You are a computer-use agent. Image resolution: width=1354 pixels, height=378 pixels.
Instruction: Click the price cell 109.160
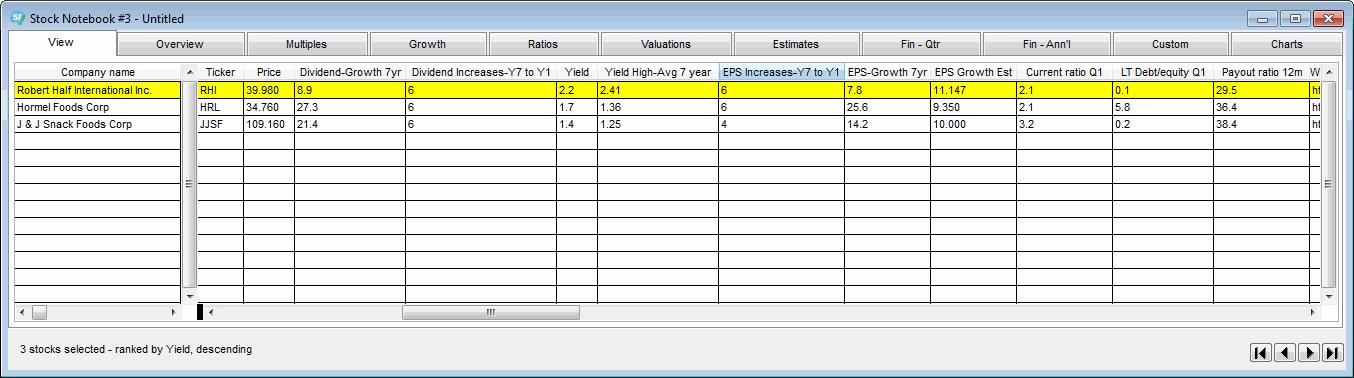(x=269, y=124)
